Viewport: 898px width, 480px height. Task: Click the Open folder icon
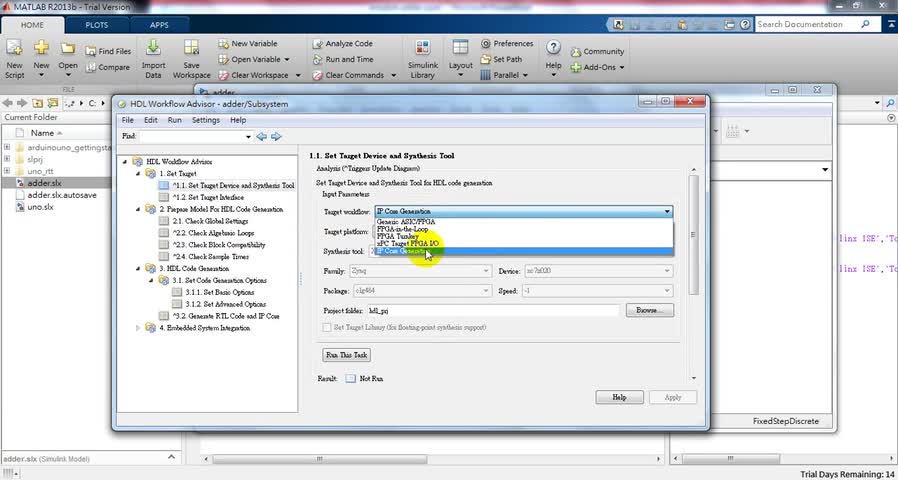pos(68,48)
